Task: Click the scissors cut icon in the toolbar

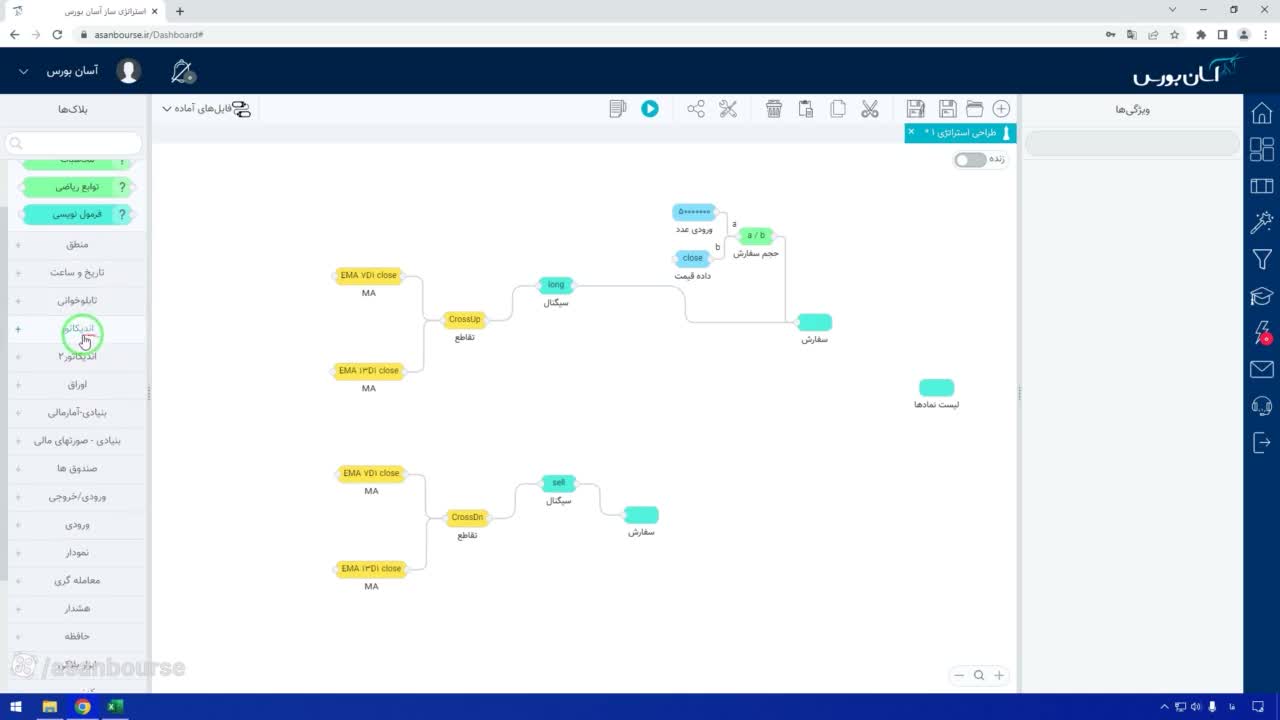Action: pyautogui.click(x=870, y=109)
